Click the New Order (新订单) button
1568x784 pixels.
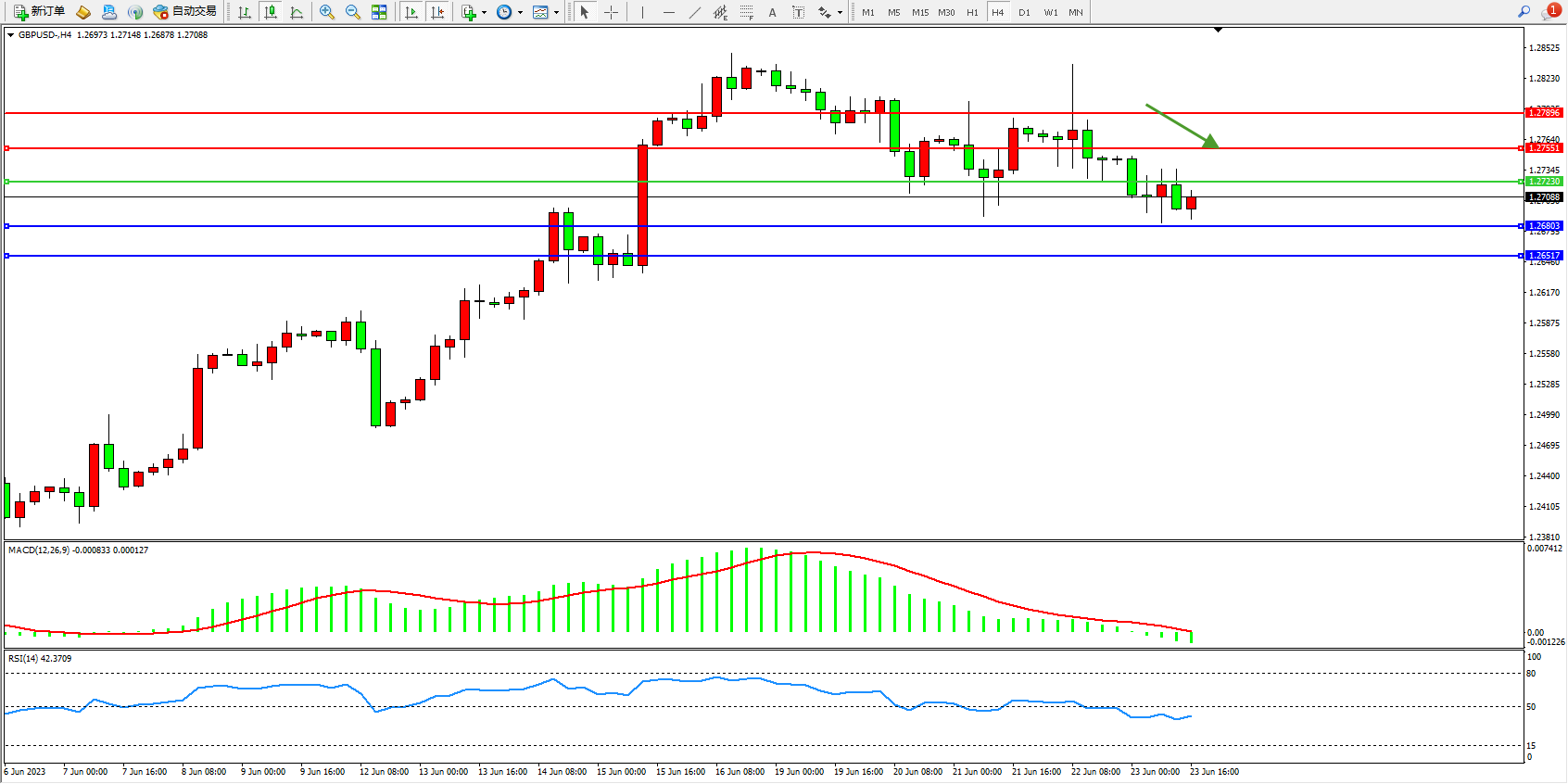click(39, 12)
